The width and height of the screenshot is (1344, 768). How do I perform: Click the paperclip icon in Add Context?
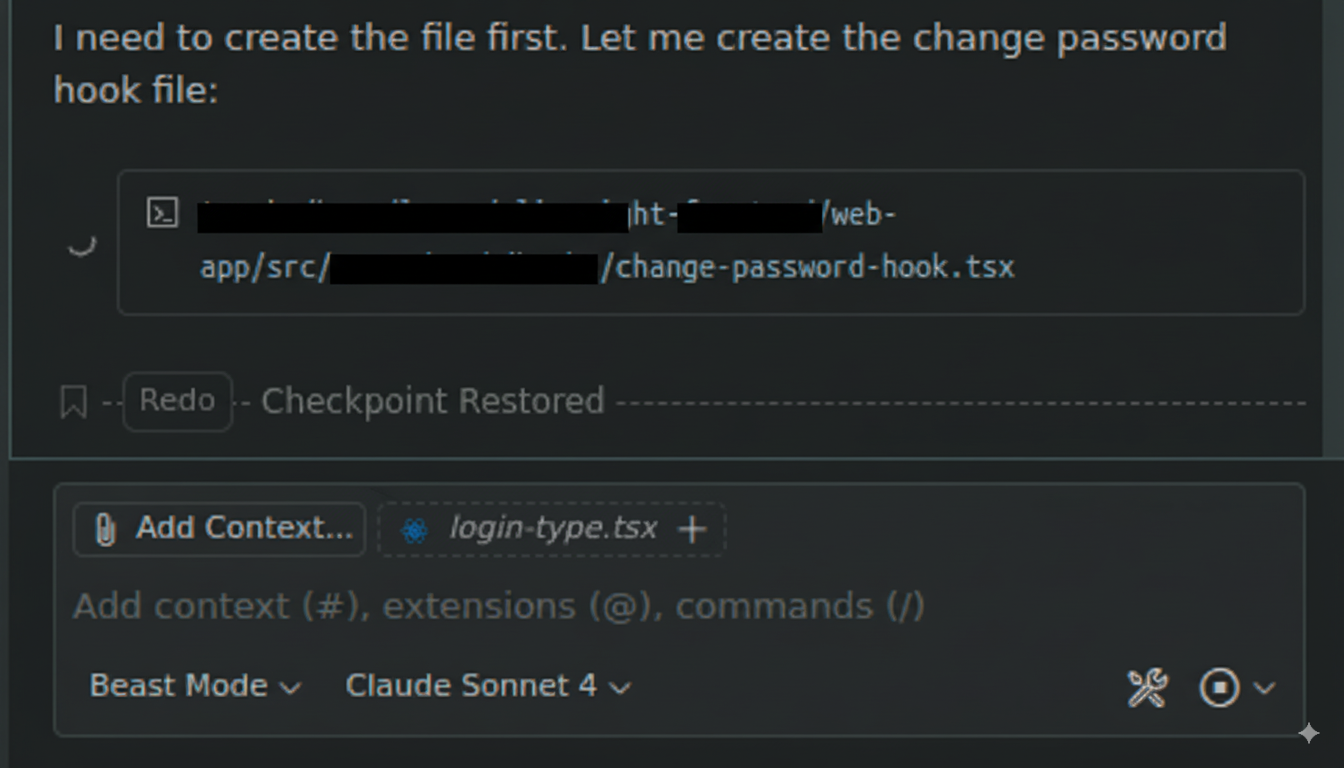(x=105, y=529)
